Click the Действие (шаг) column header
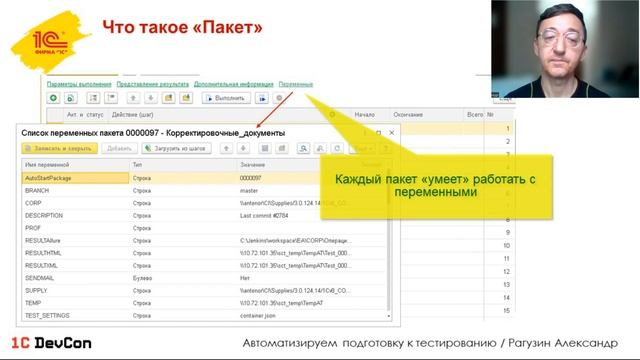This screenshot has width=640, height=360. click(133, 115)
